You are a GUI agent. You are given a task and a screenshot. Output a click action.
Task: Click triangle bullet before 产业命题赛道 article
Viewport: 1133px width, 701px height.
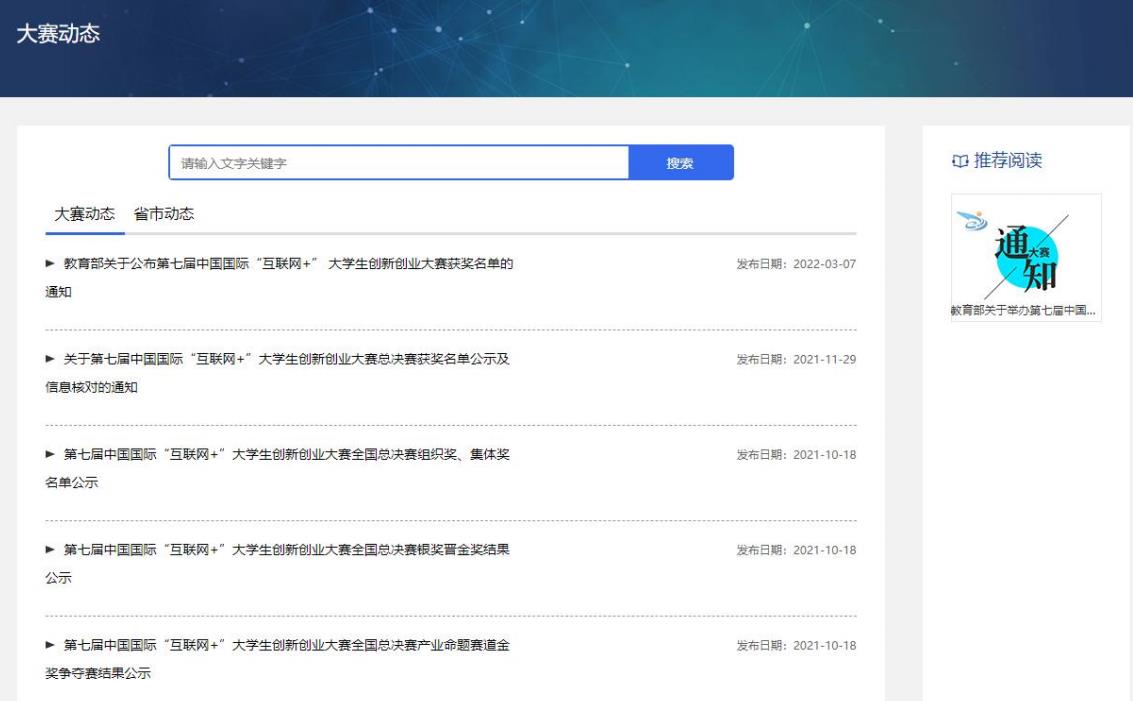tap(51, 645)
